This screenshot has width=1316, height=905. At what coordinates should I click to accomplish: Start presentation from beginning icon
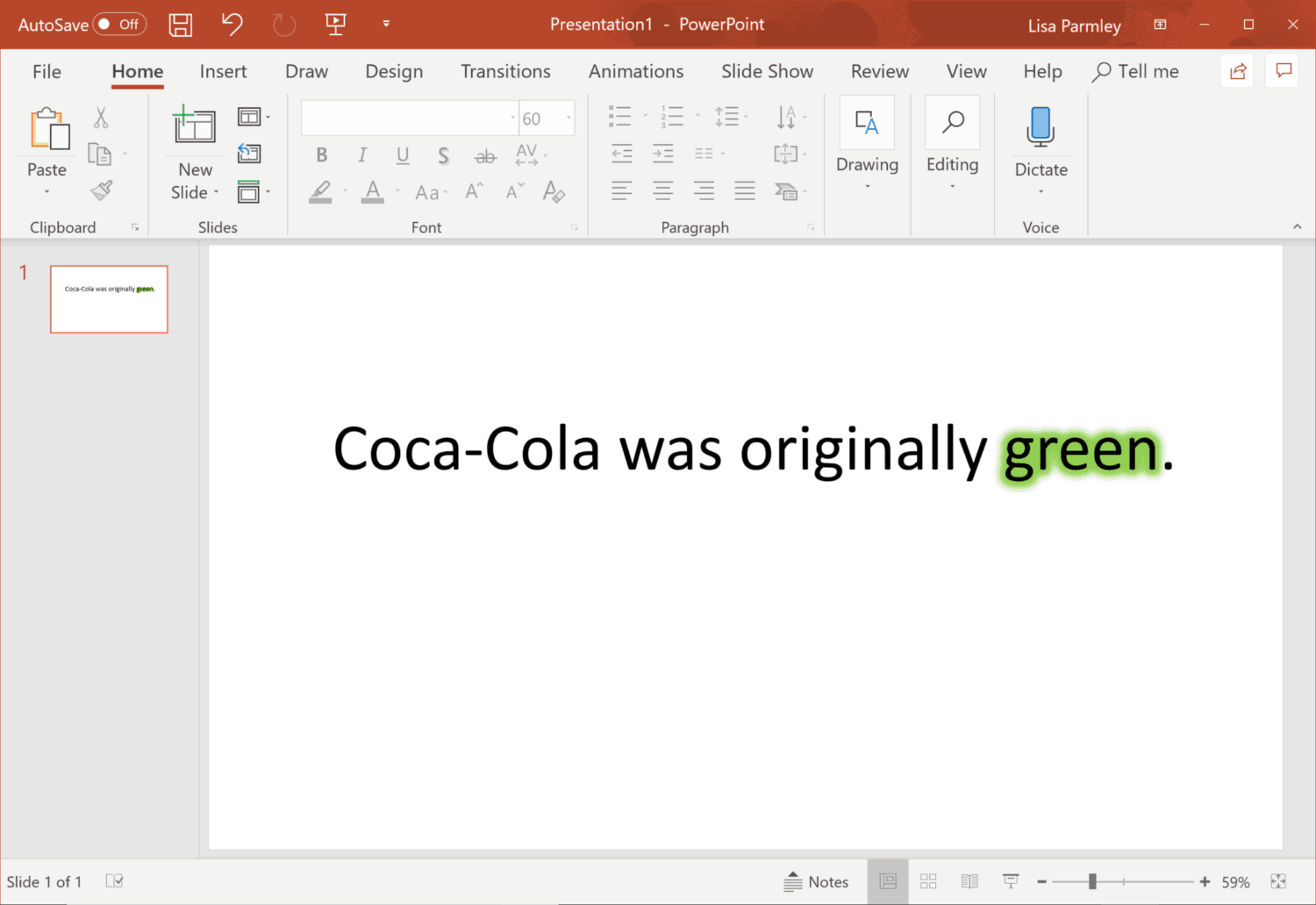click(x=335, y=24)
